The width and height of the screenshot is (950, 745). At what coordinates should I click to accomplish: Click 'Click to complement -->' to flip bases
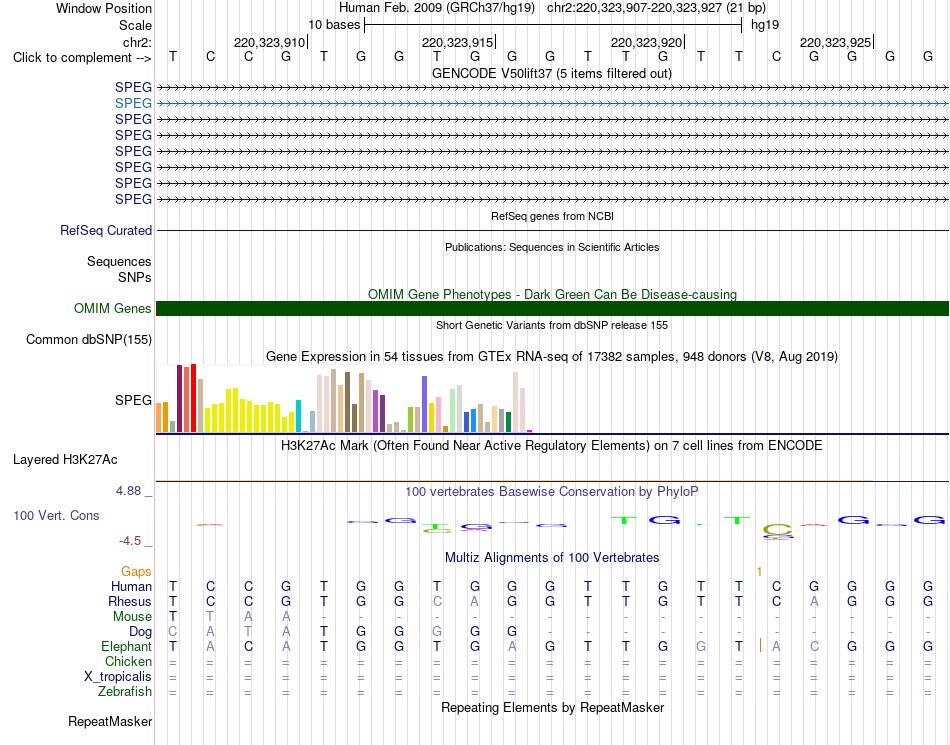[82, 58]
